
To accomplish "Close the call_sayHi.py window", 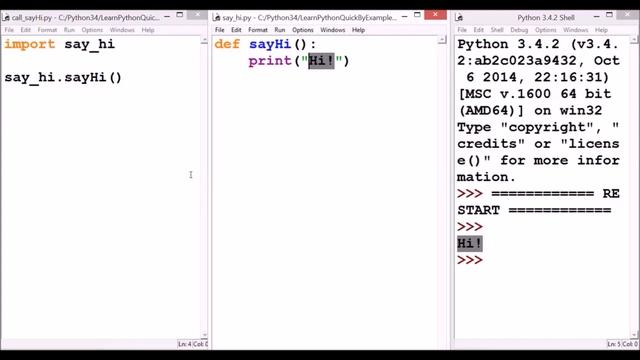I will point(198,15).
